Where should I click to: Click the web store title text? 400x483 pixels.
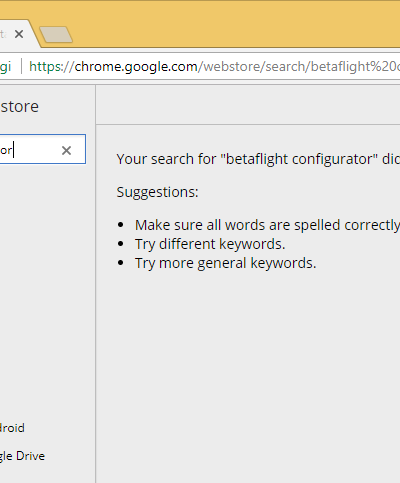pos(19,107)
